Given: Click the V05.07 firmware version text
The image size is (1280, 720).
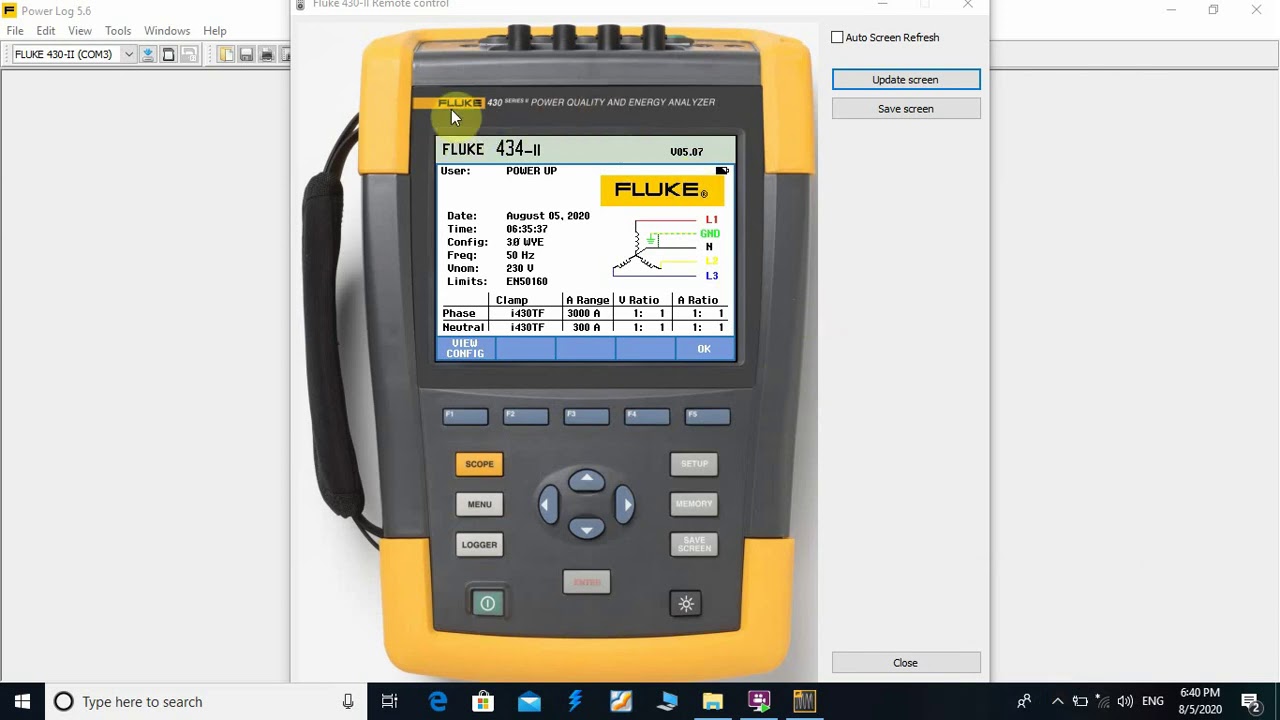Looking at the screenshot, I should coord(687,152).
